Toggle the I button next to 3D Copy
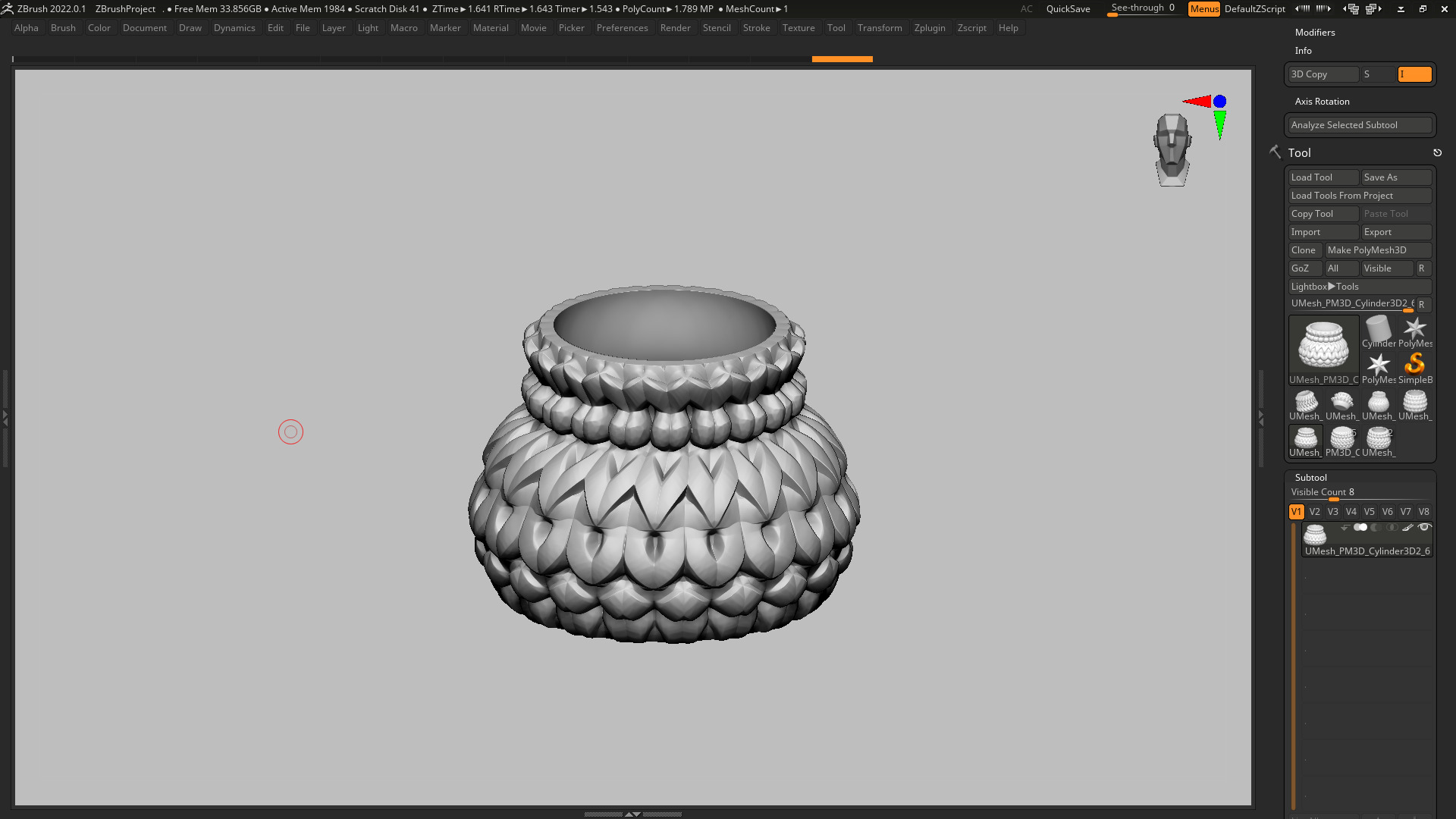 tap(1414, 74)
